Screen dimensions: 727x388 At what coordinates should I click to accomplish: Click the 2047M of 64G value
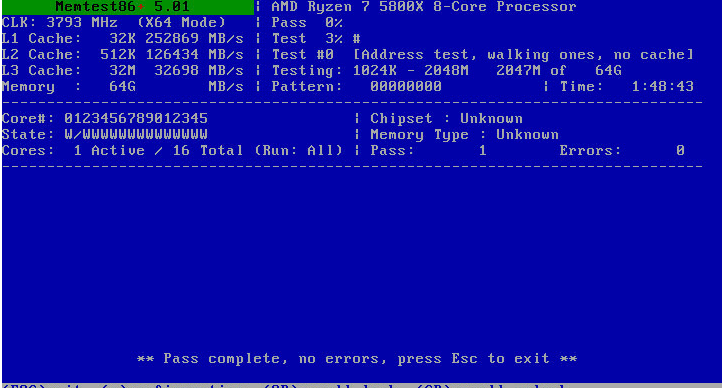559,70
